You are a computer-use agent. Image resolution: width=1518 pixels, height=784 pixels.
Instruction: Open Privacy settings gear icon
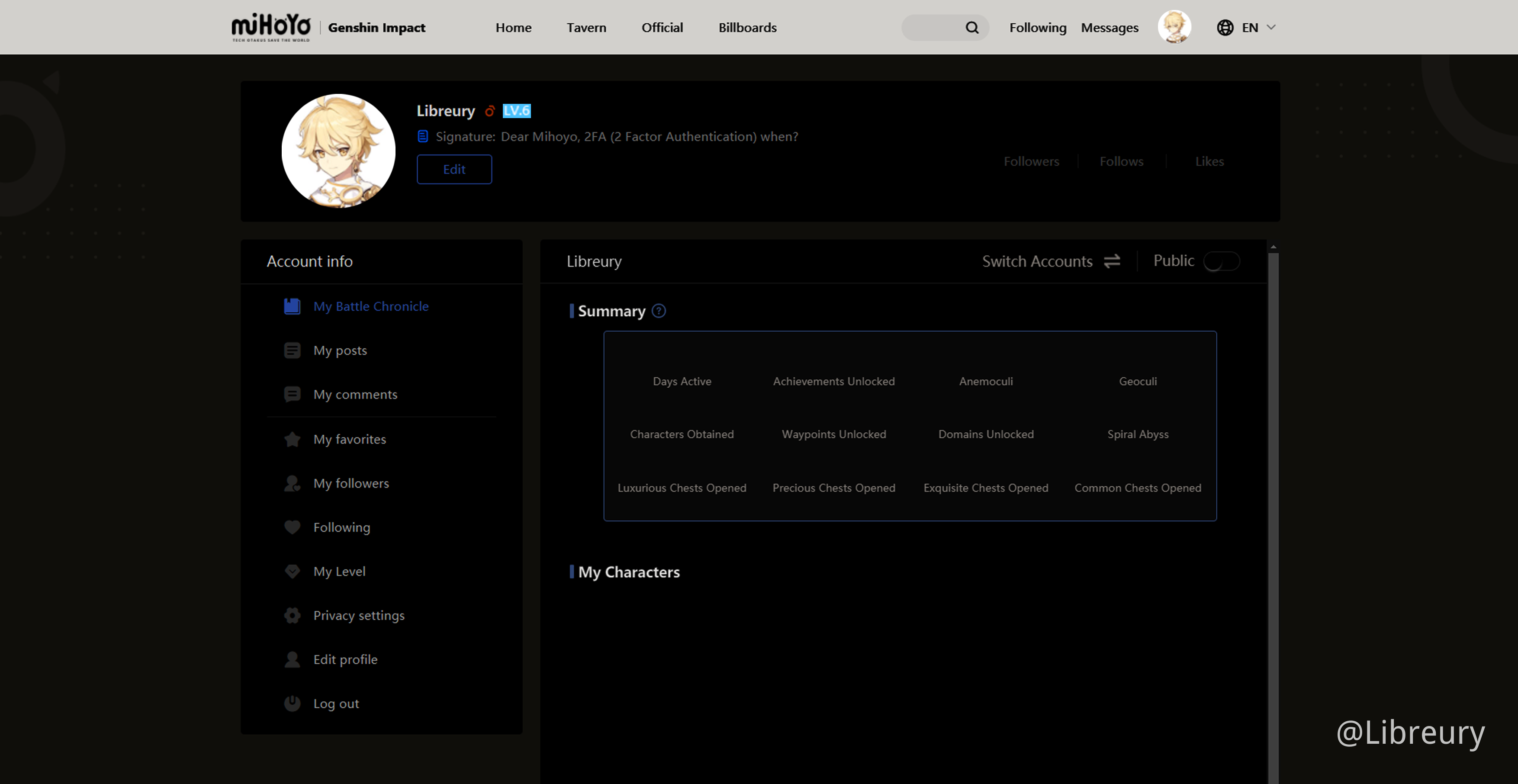point(292,615)
